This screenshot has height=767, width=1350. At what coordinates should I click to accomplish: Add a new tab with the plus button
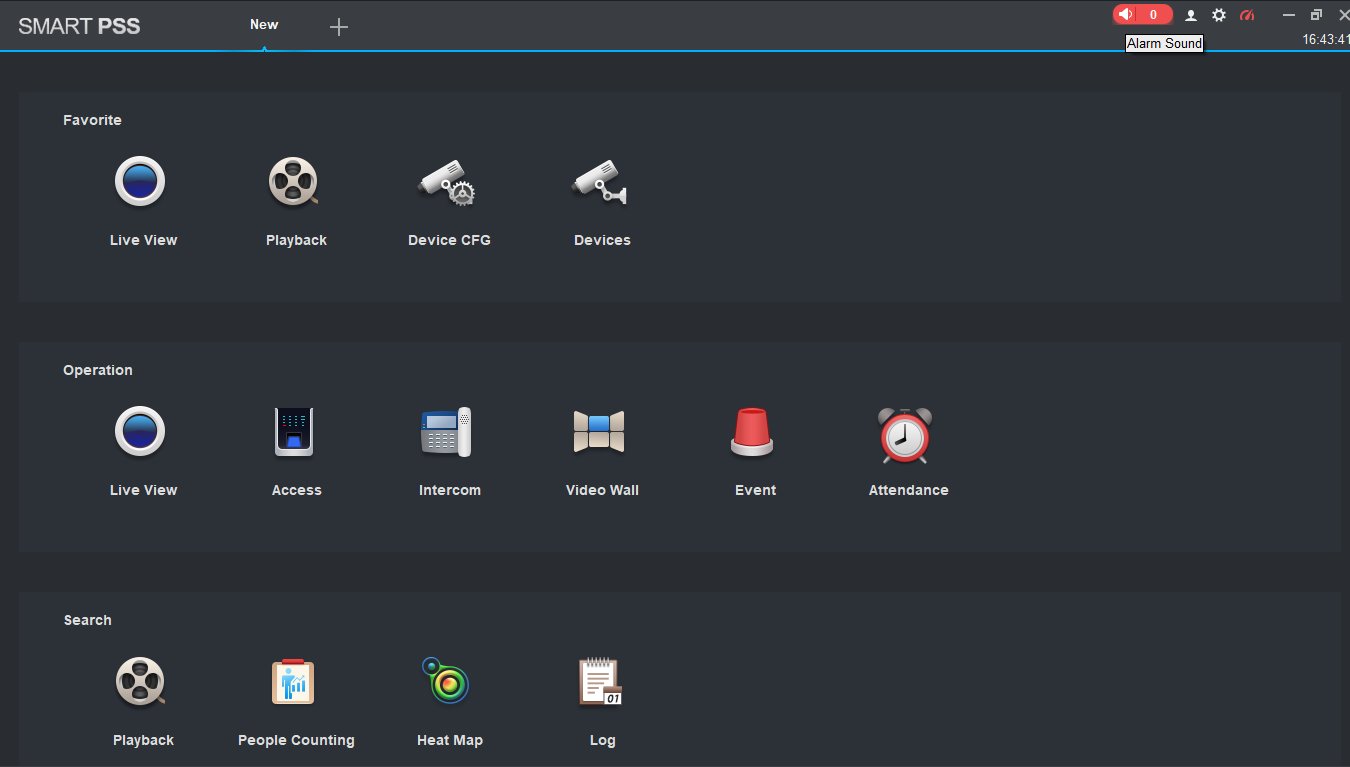(338, 27)
